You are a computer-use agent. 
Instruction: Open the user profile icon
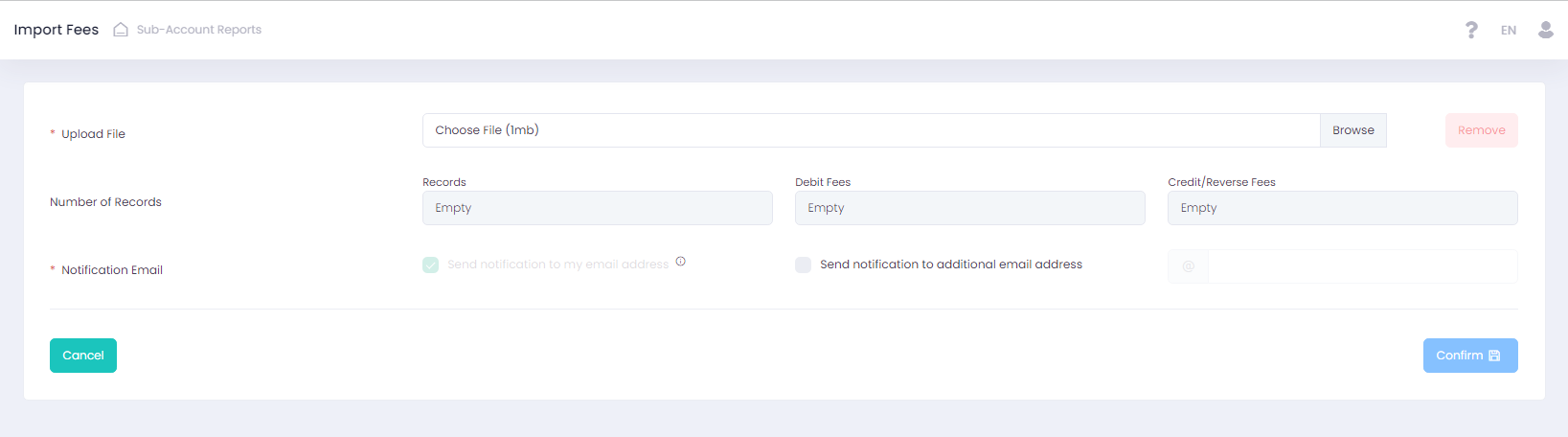tap(1545, 31)
